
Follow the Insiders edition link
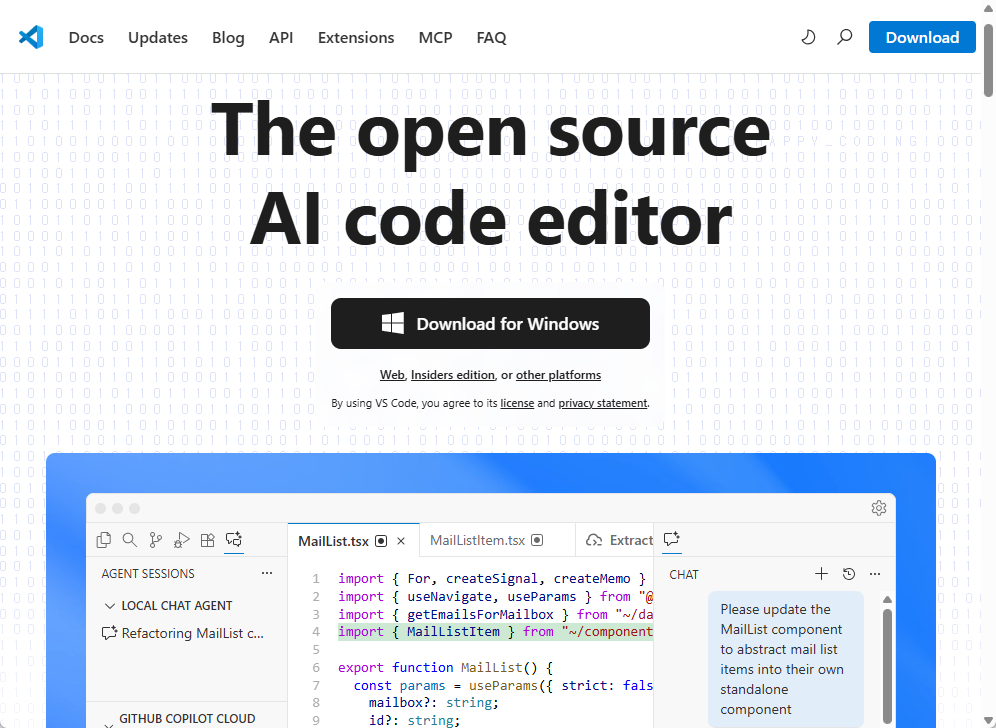coord(452,375)
